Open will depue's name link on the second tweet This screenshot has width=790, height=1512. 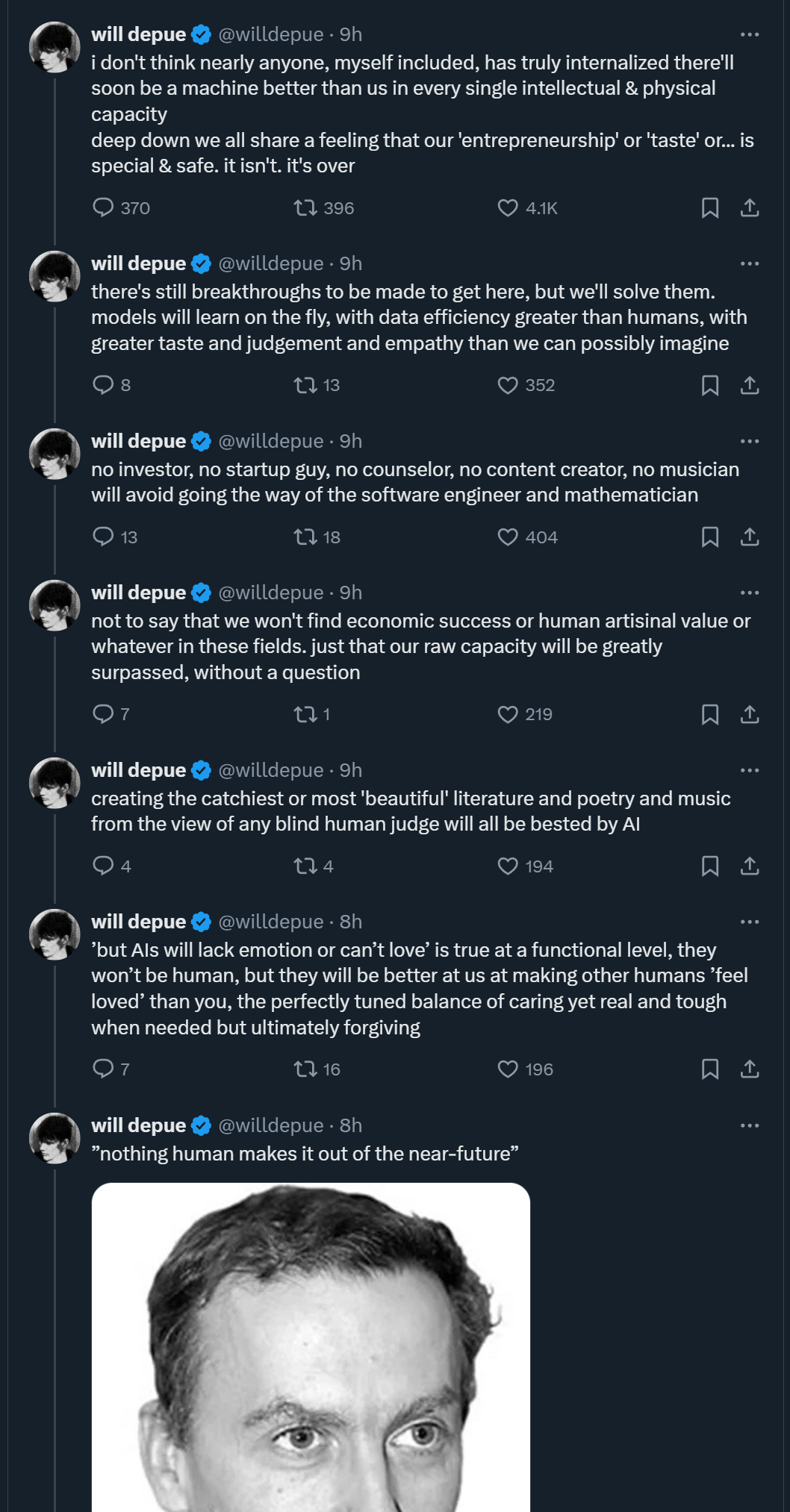(x=138, y=263)
